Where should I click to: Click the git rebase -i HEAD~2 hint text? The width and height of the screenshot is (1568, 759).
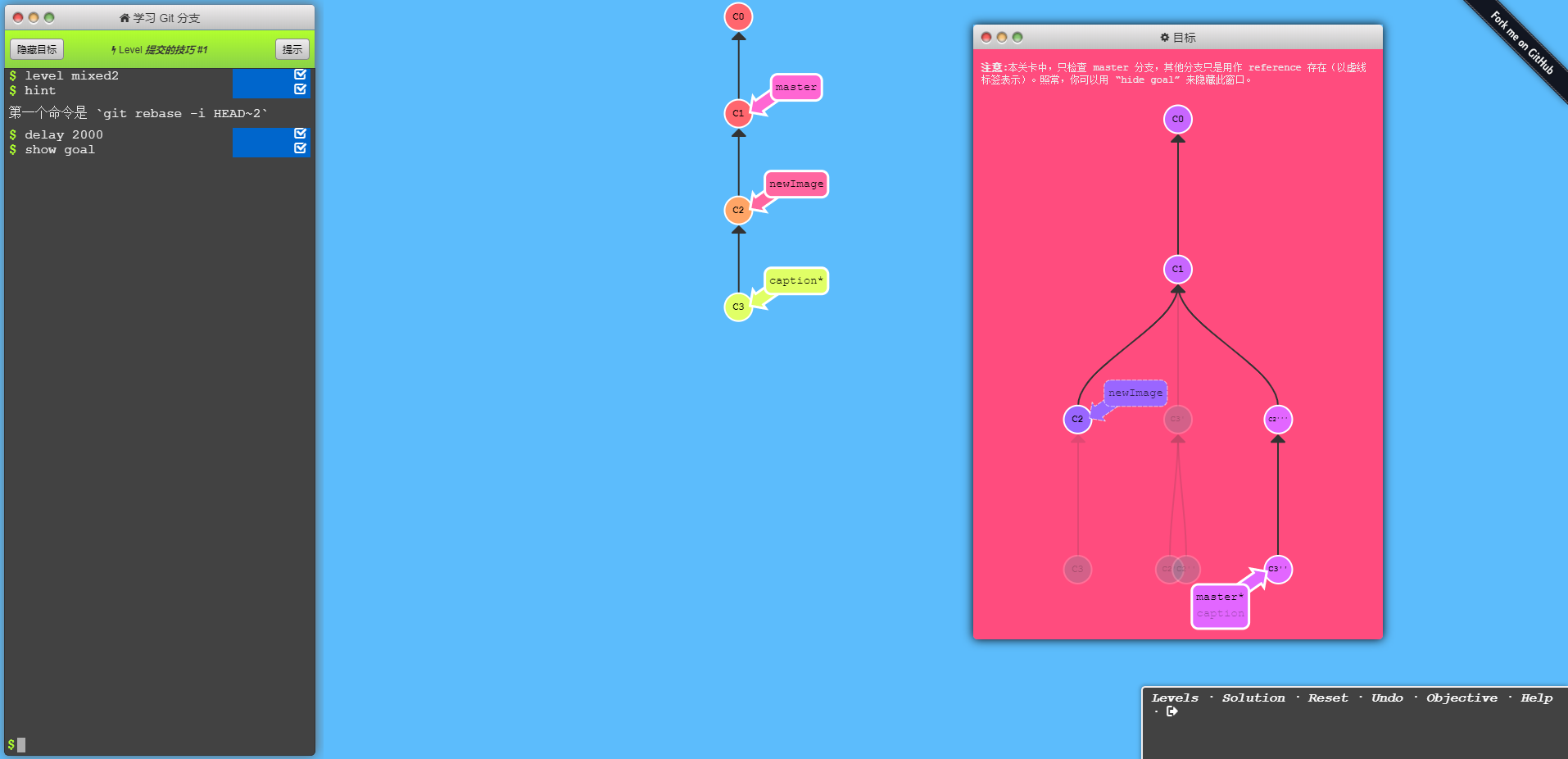pos(138,113)
